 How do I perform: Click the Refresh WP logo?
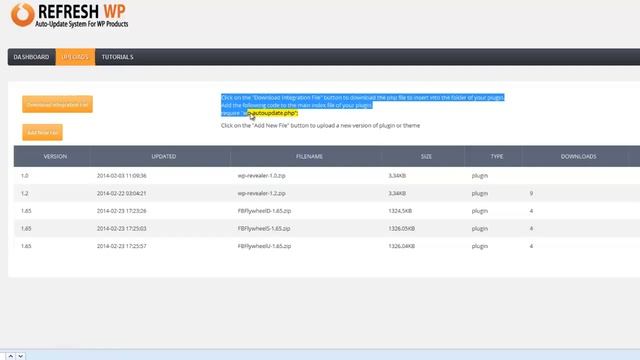click(x=69, y=16)
